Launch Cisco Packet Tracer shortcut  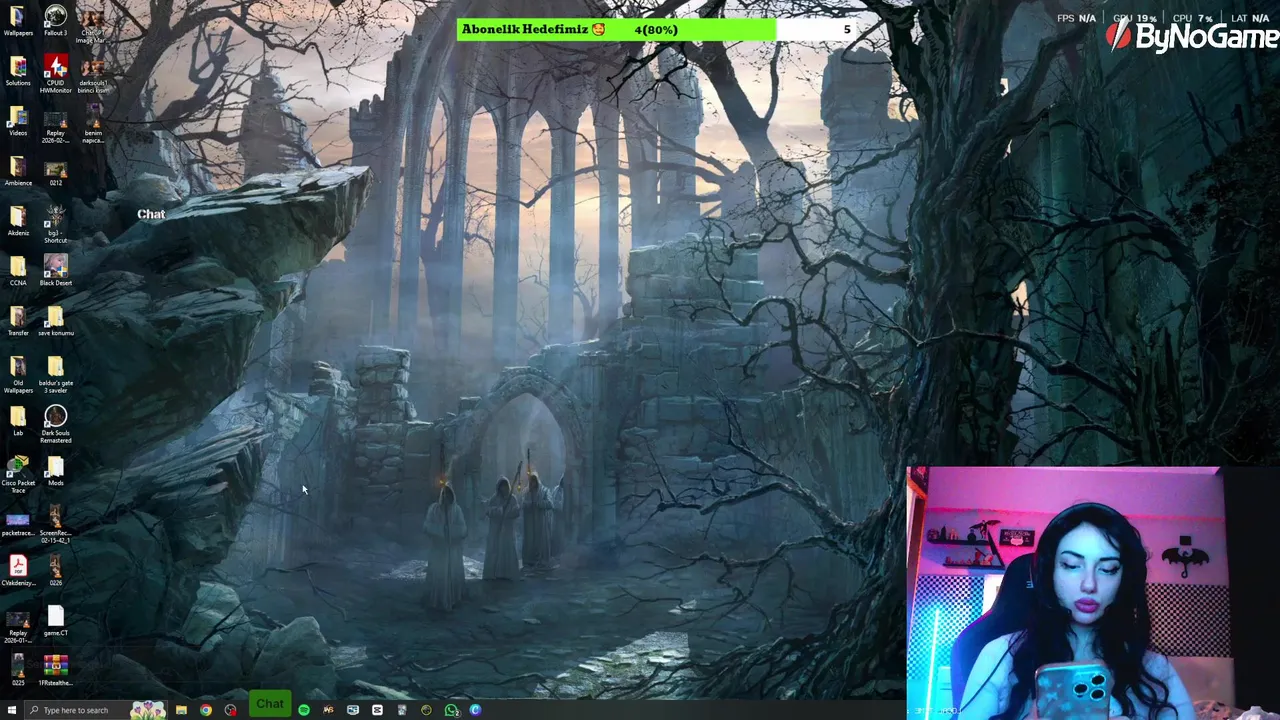(18, 474)
